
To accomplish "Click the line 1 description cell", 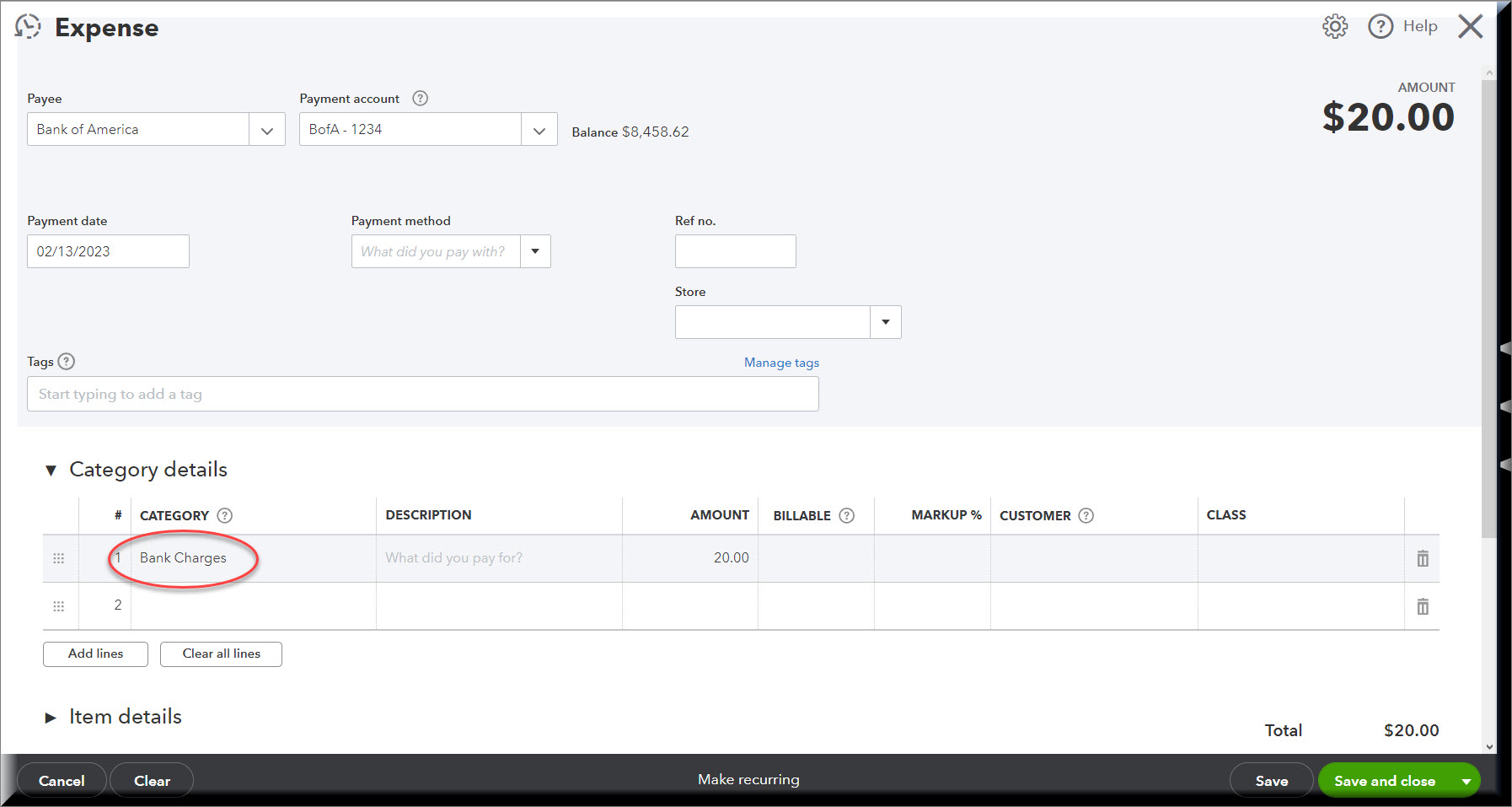I will tap(499, 558).
